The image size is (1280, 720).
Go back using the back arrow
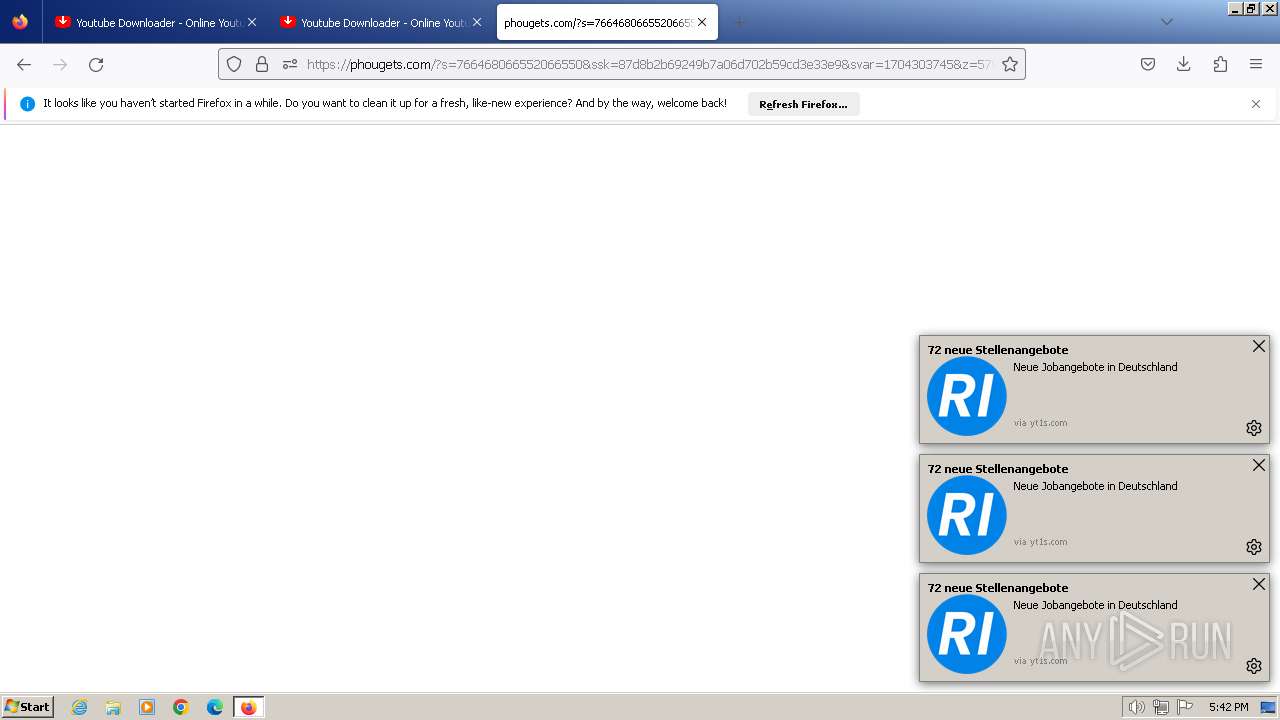click(24, 64)
